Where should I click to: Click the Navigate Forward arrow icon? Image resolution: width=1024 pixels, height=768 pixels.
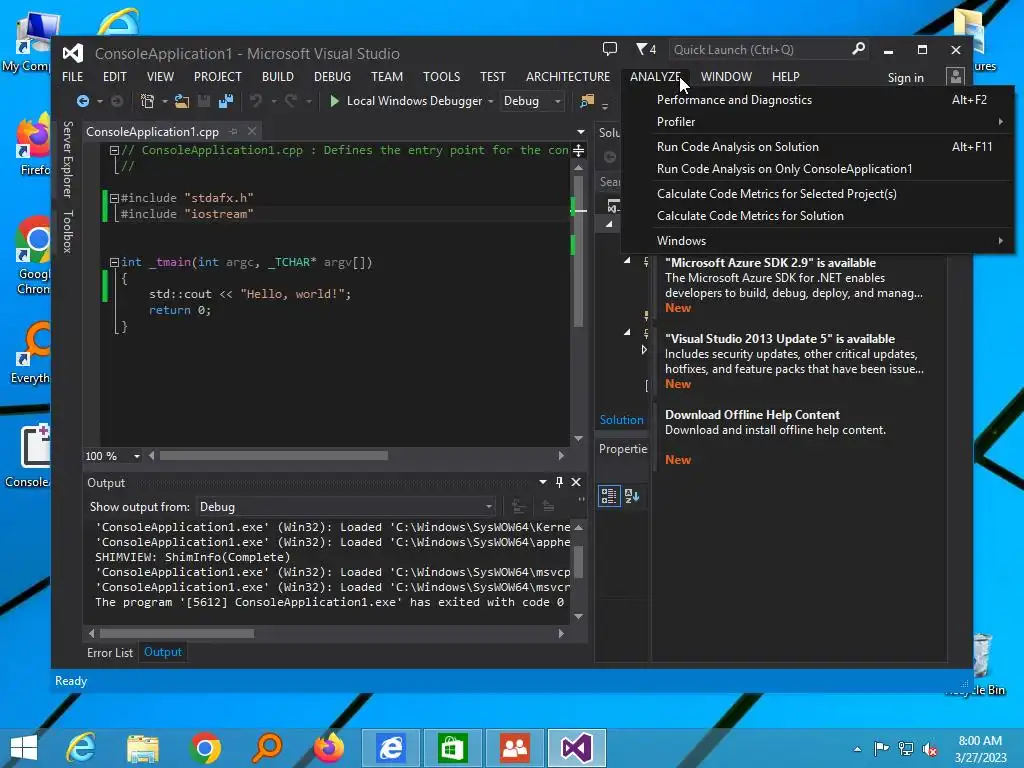[117, 101]
